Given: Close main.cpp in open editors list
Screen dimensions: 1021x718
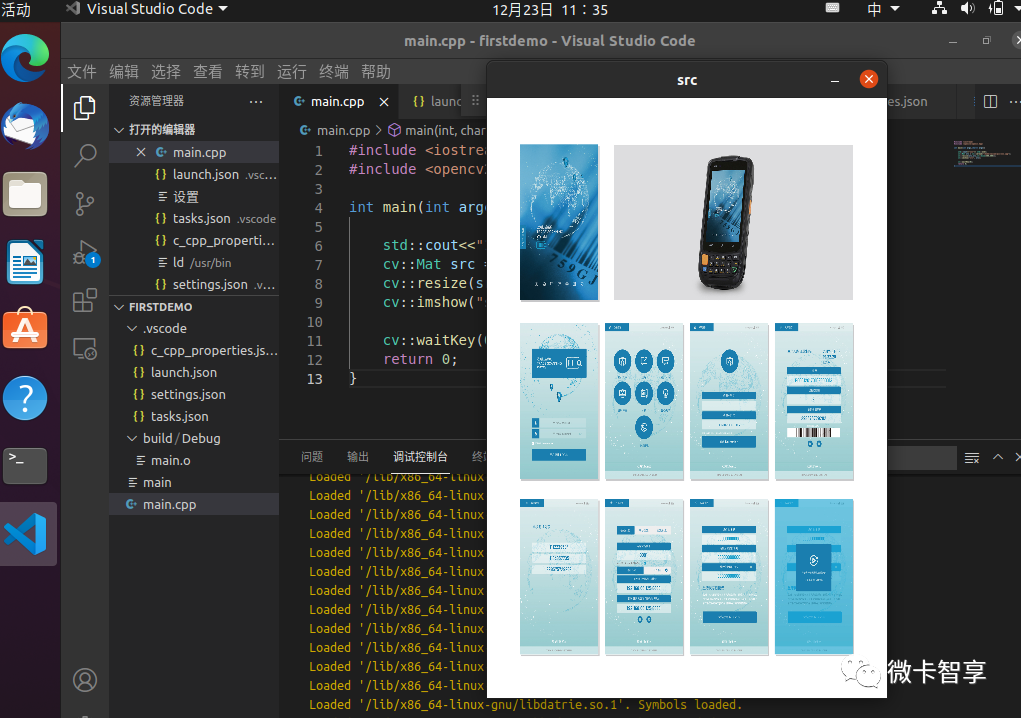Looking at the screenshot, I should coord(141,152).
